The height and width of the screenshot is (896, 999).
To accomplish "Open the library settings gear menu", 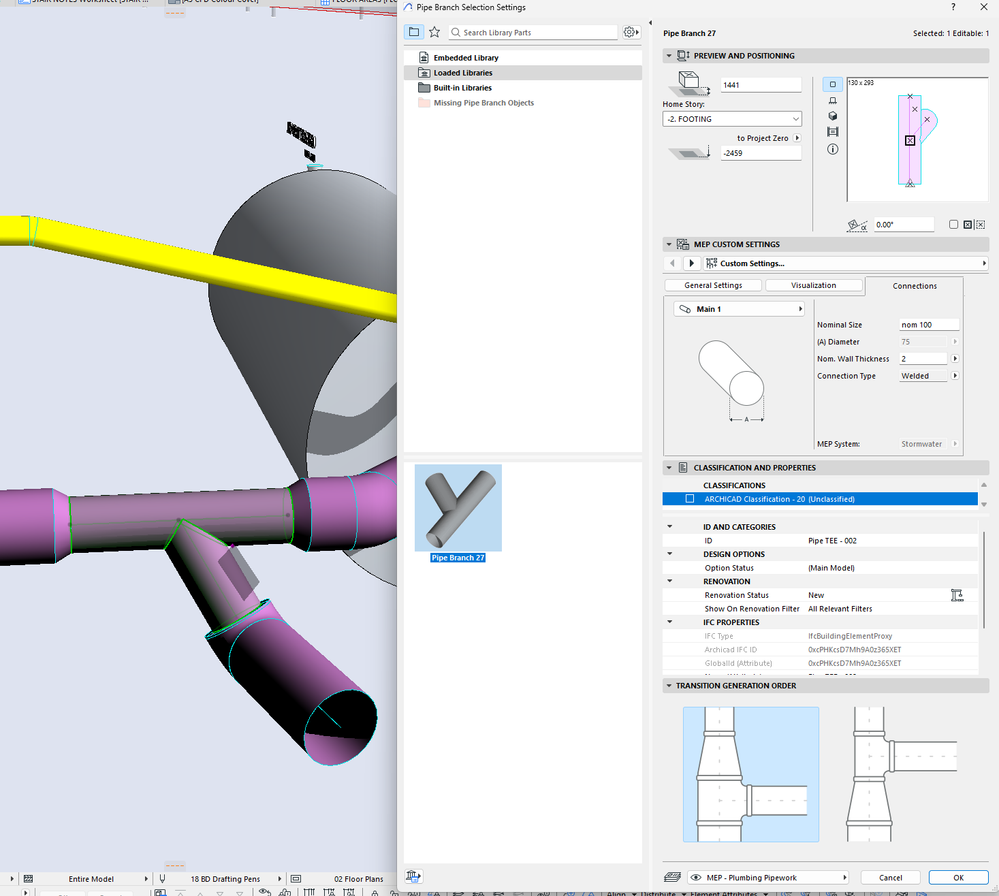I will click(x=628, y=31).
